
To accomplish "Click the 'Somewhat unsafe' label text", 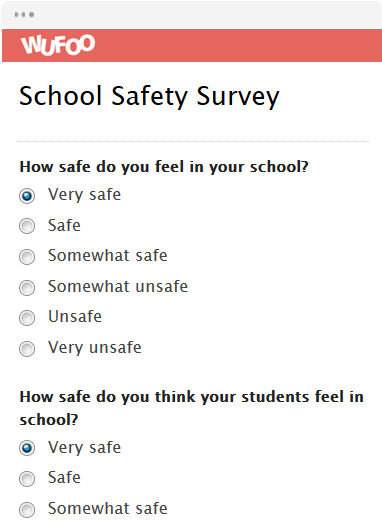I will 118,286.
